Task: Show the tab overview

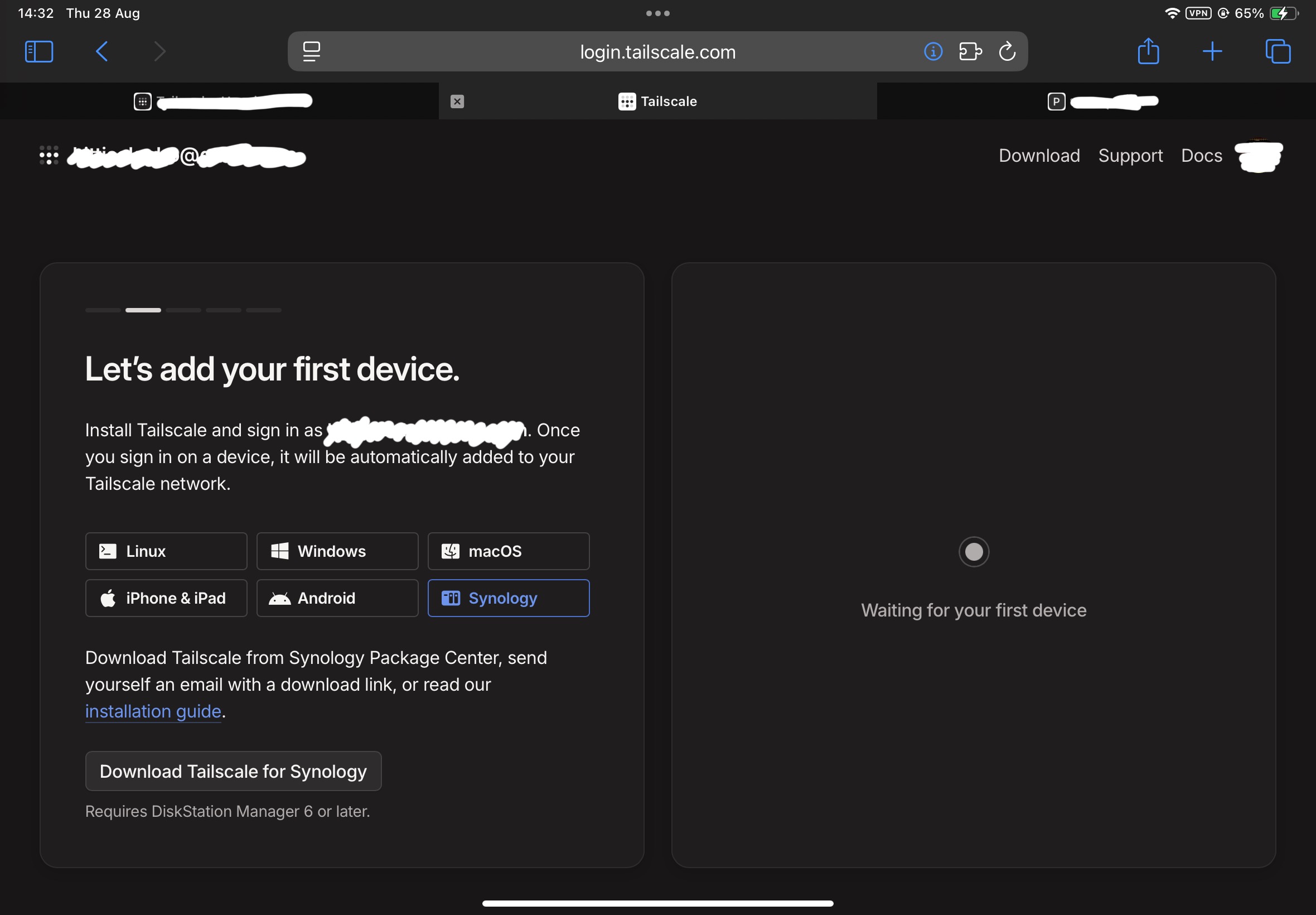Action: tap(1278, 51)
